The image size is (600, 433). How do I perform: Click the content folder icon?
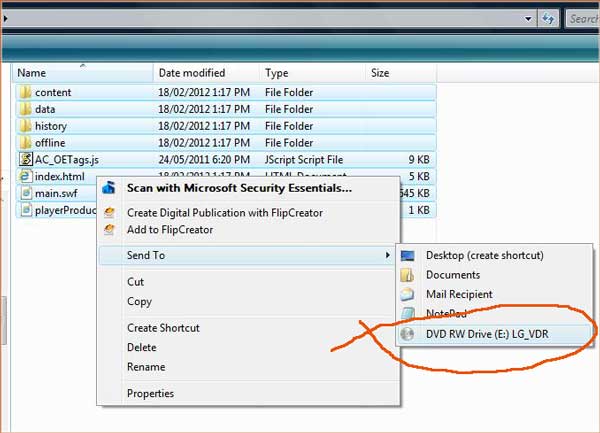pos(26,93)
